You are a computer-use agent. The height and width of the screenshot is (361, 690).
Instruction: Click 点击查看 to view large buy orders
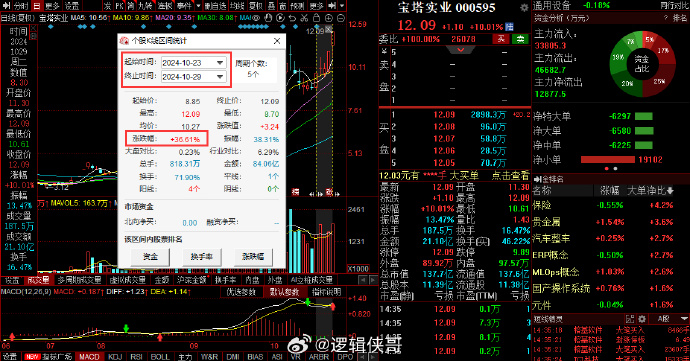click(510, 176)
